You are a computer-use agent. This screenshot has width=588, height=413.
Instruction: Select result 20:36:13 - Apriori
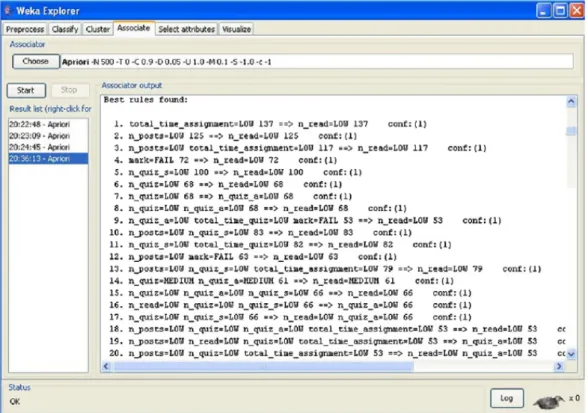pyautogui.click(x=48, y=159)
